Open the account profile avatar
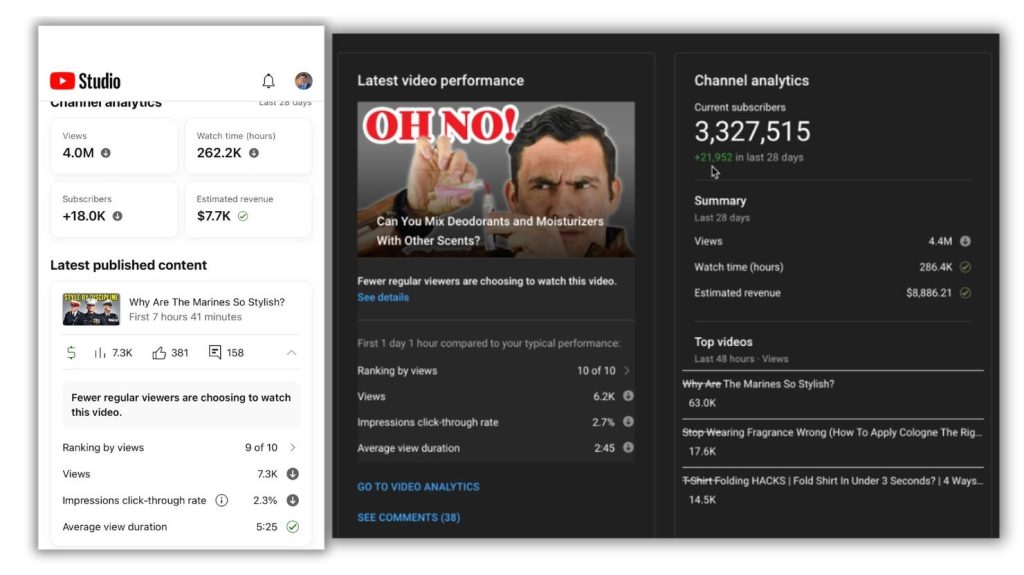This screenshot has width=1024, height=575. coord(303,81)
